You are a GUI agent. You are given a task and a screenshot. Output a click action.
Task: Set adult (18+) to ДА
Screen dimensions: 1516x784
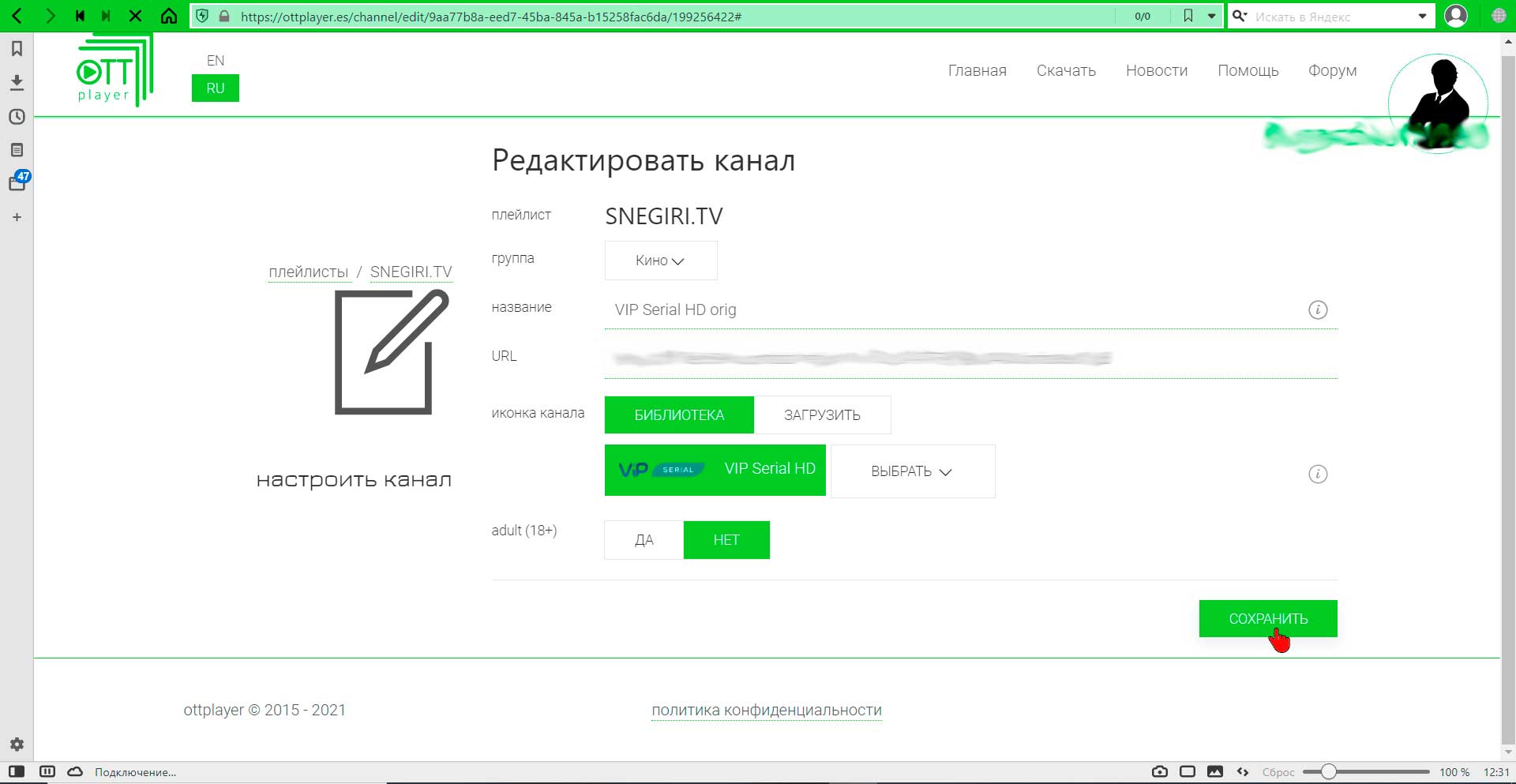(644, 540)
